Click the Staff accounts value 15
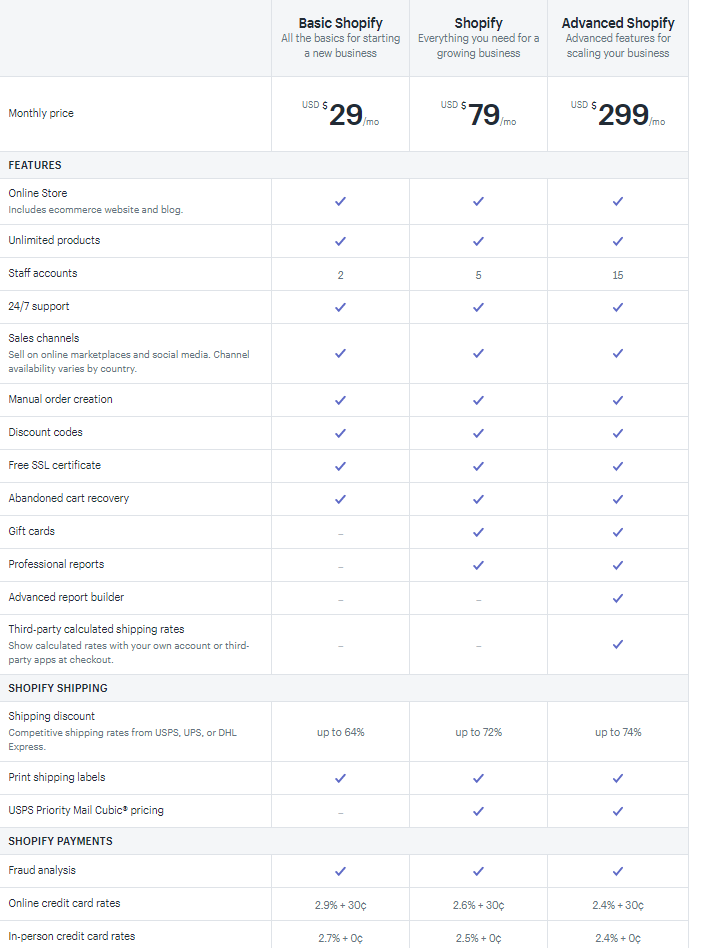 [618, 275]
